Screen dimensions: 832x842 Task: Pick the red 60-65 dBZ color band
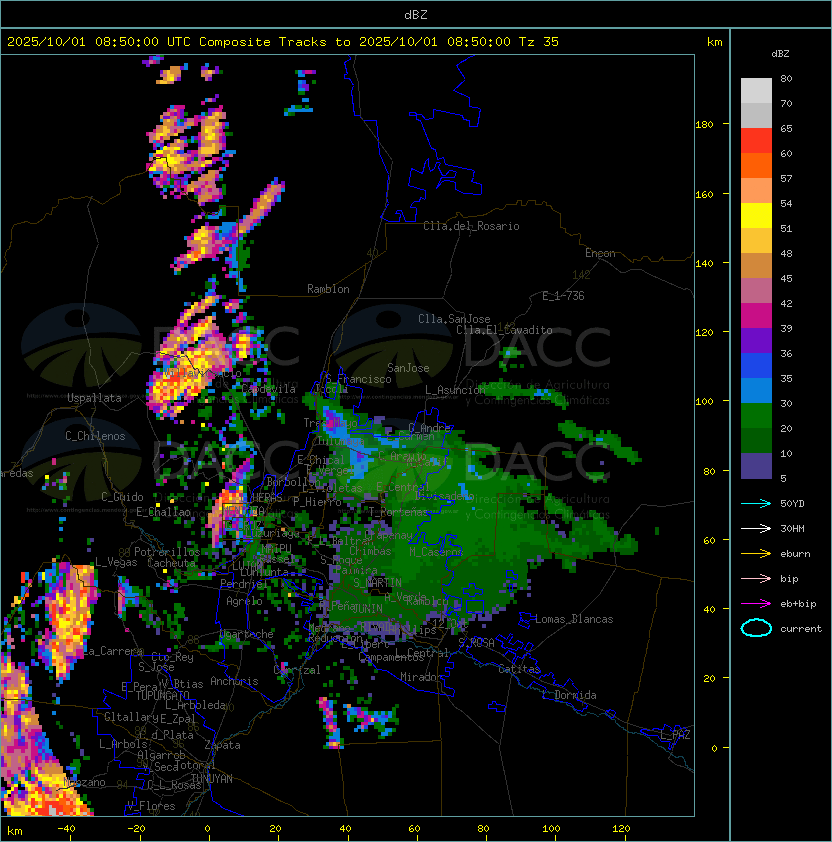pyautogui.click(x=756, y=141)
